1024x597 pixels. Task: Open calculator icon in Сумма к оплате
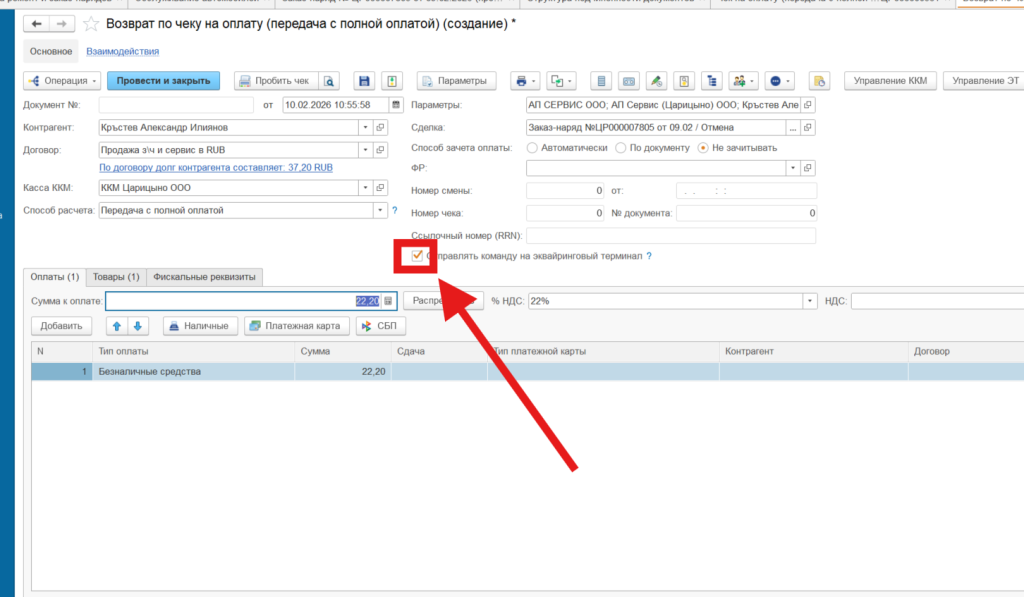[x=389, y=300]
